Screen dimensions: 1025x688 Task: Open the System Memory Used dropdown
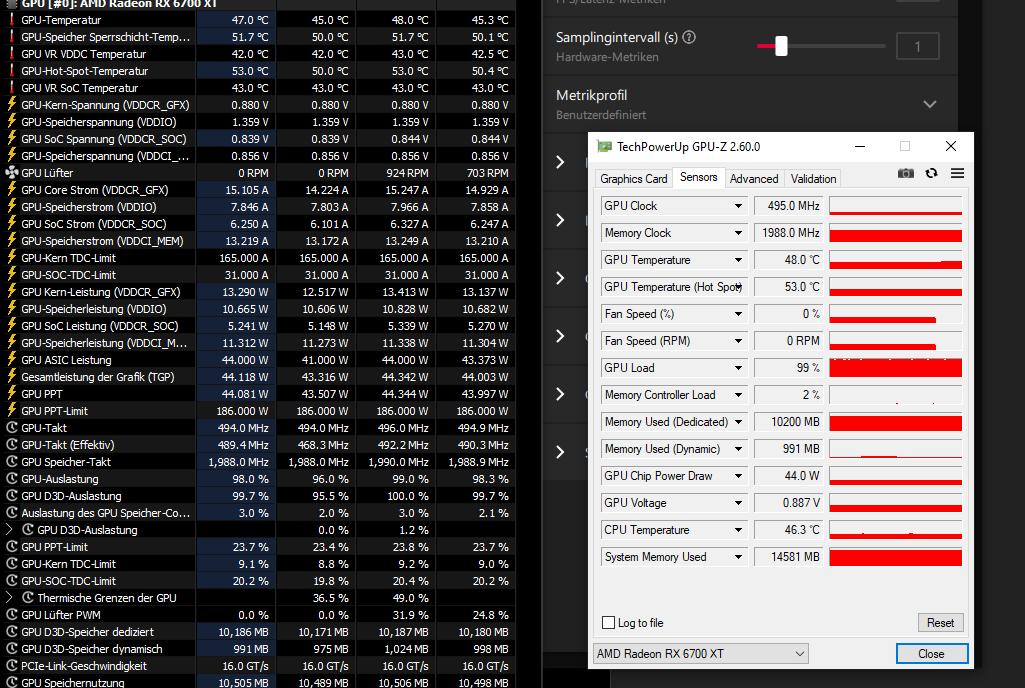(738, 557)
